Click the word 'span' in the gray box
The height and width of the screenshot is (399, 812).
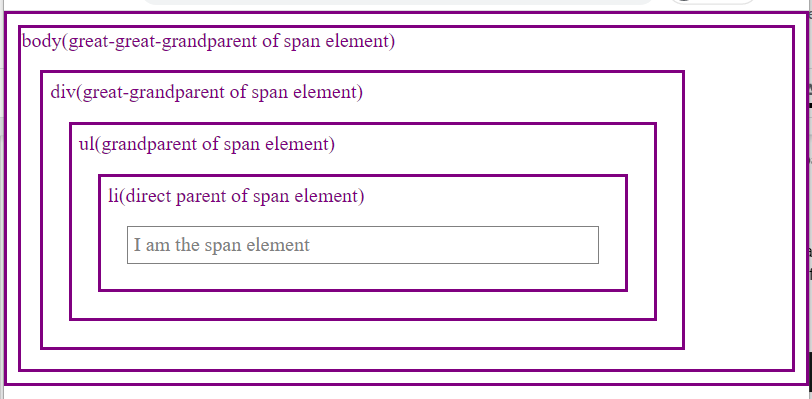[222, 246]
